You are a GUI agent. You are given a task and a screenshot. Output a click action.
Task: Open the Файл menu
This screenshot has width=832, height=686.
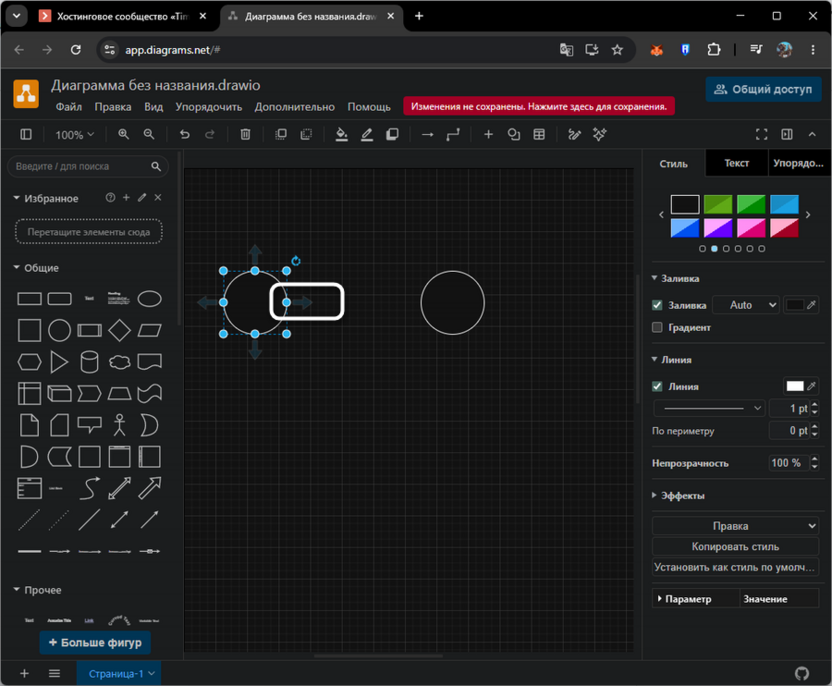coord(69,107)
